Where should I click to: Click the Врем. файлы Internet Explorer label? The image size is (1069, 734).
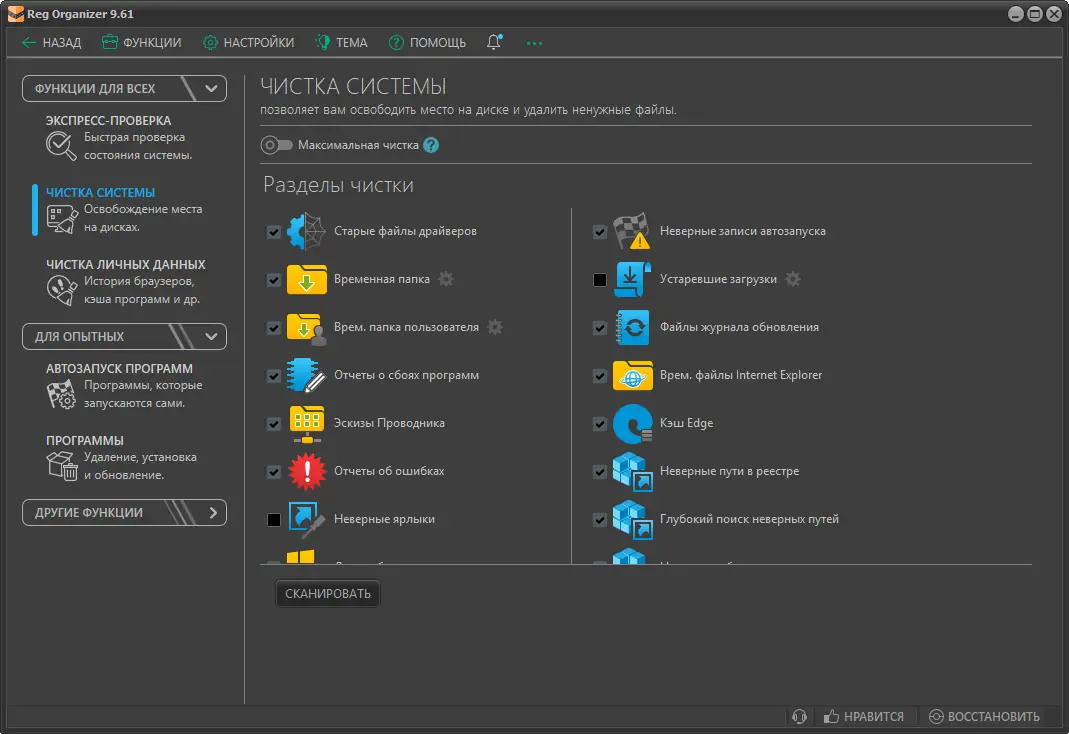pyautogui.click(x=741, y=376)
